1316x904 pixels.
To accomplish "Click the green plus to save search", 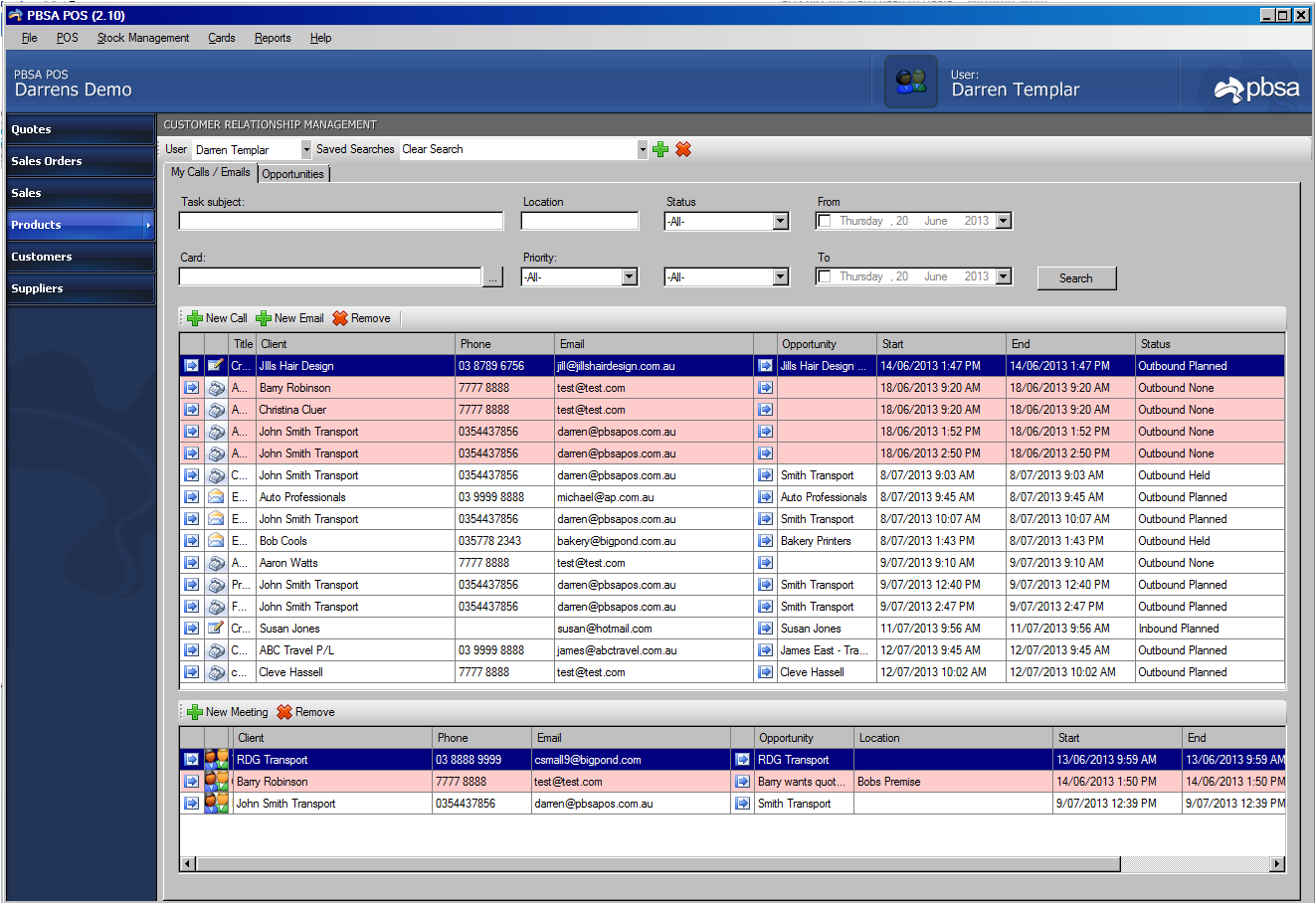I will point(659,149).
